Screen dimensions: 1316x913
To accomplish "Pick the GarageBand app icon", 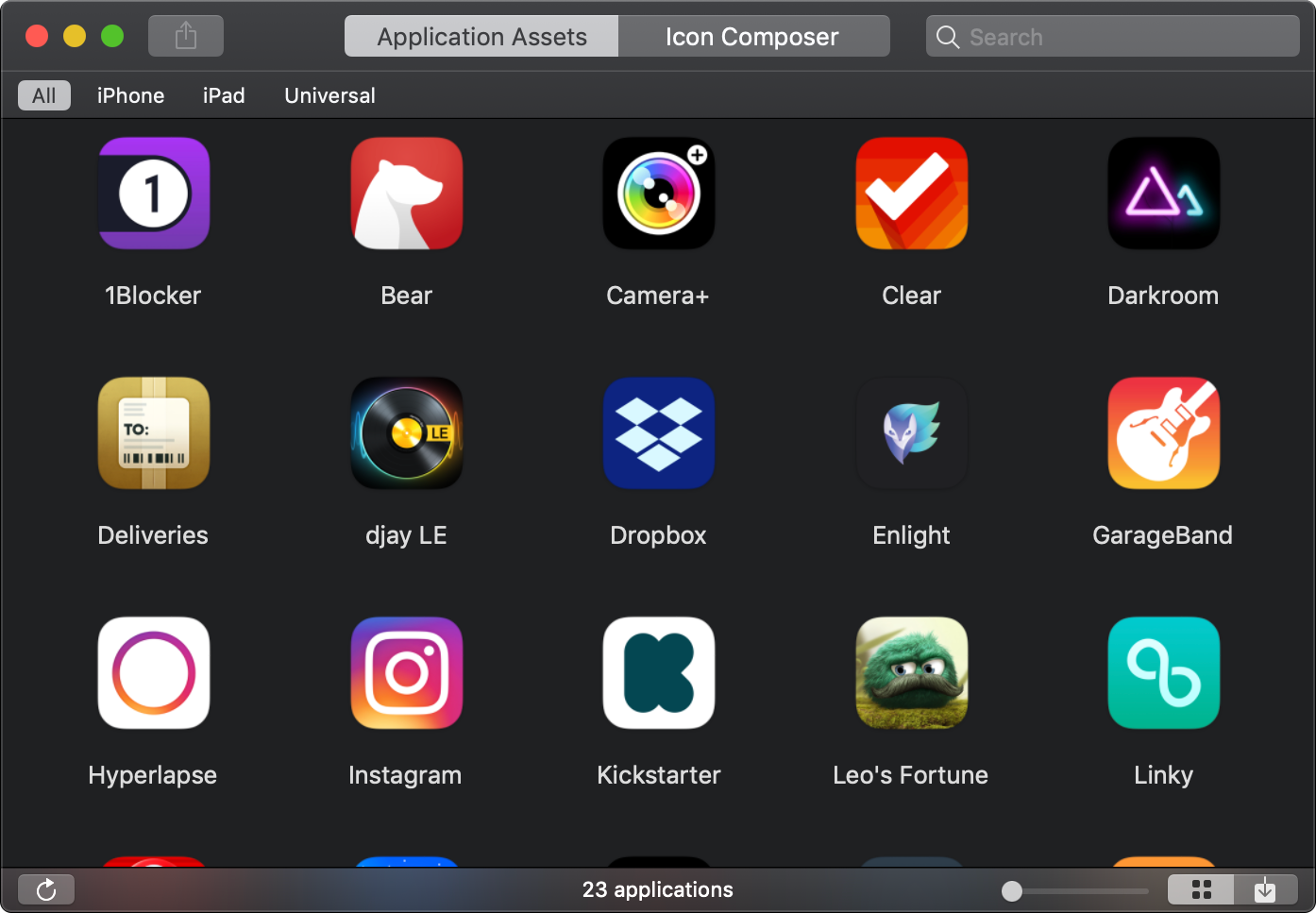I will (1163, 433).
